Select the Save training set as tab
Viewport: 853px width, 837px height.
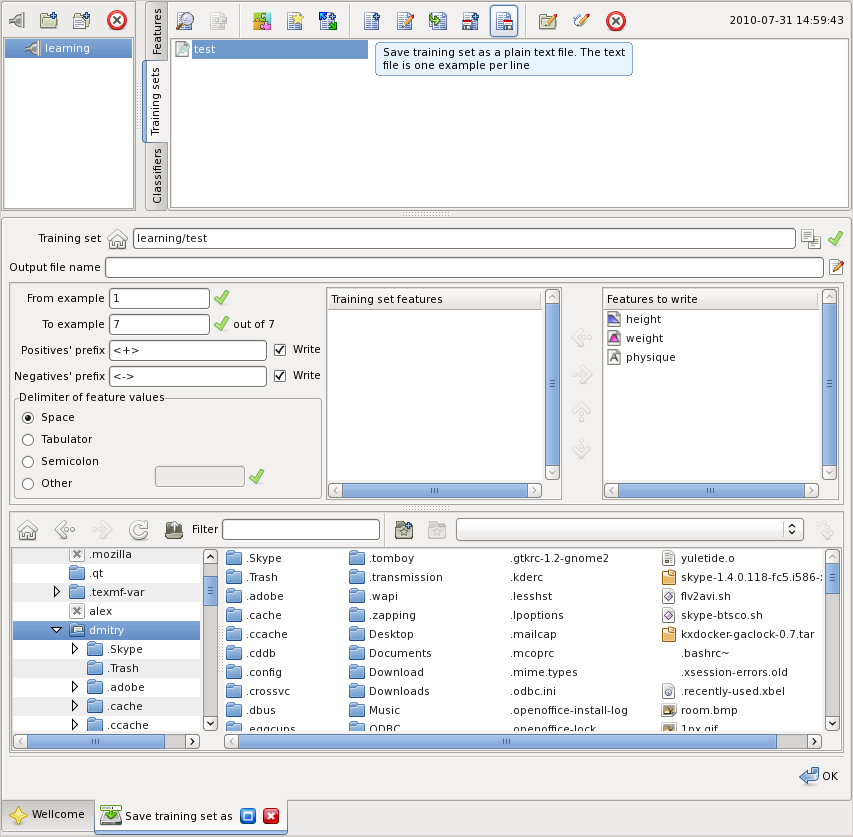coord(191,816)
